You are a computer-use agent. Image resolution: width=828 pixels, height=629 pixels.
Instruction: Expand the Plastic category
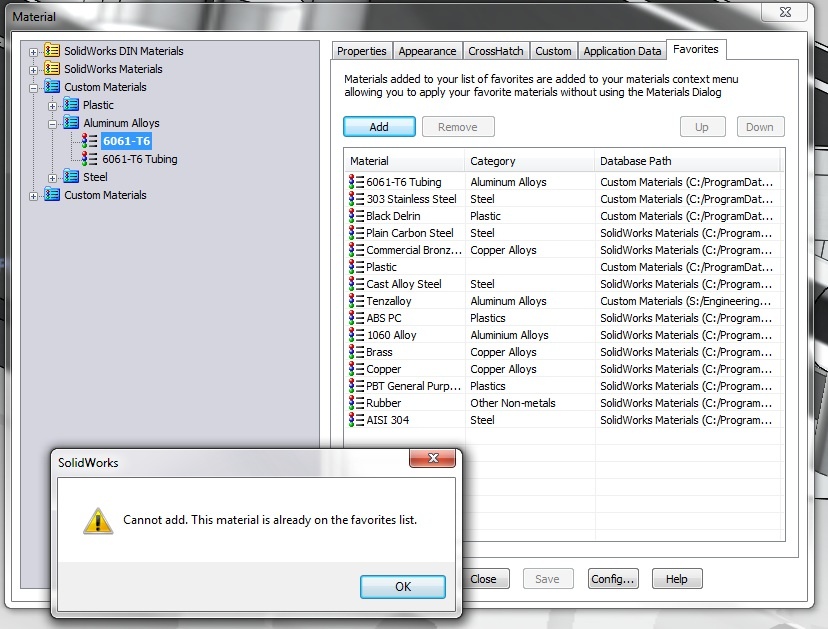[x=52, y=106]
